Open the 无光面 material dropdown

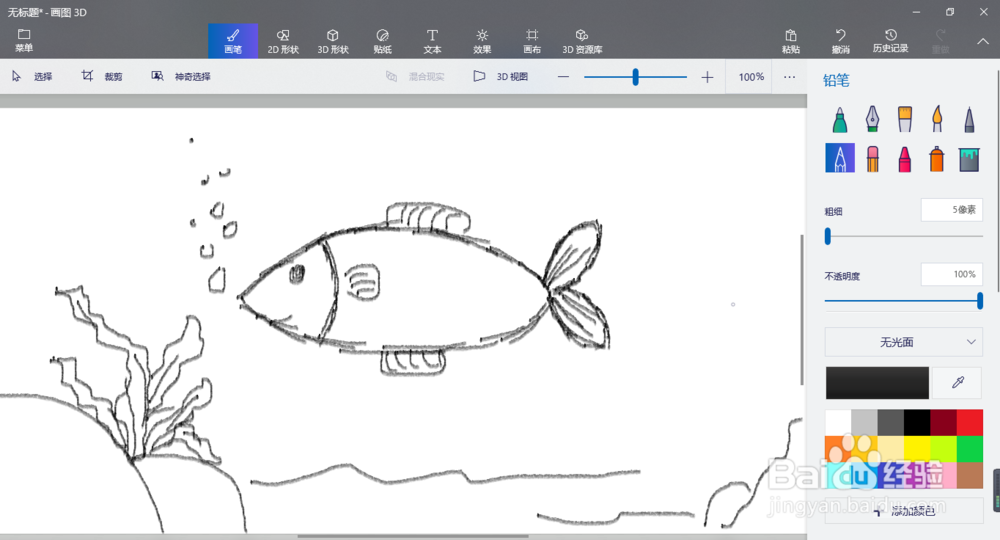pyautogui.click(x=904, y=342)
